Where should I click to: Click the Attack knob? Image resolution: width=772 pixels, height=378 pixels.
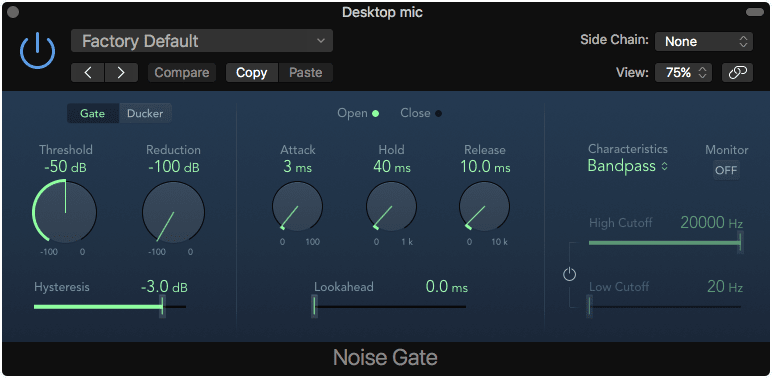pos(297,206)
